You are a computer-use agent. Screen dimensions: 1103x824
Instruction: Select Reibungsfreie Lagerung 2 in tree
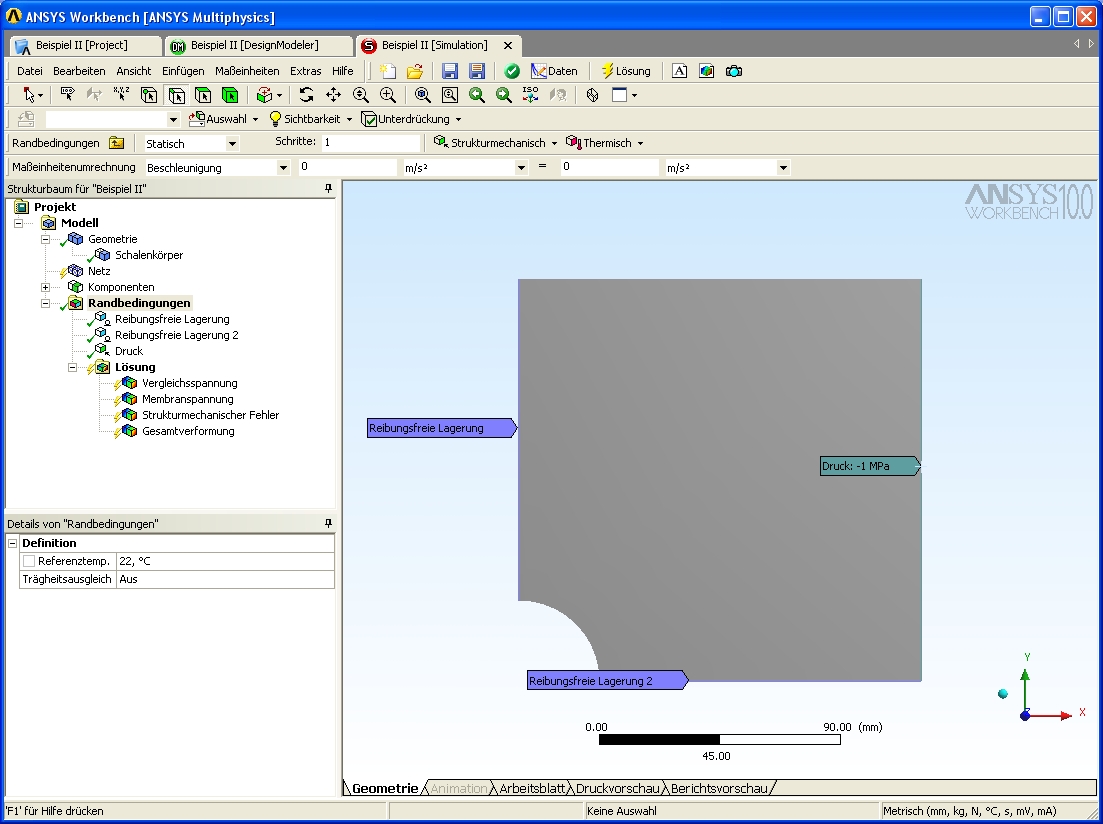177,335
